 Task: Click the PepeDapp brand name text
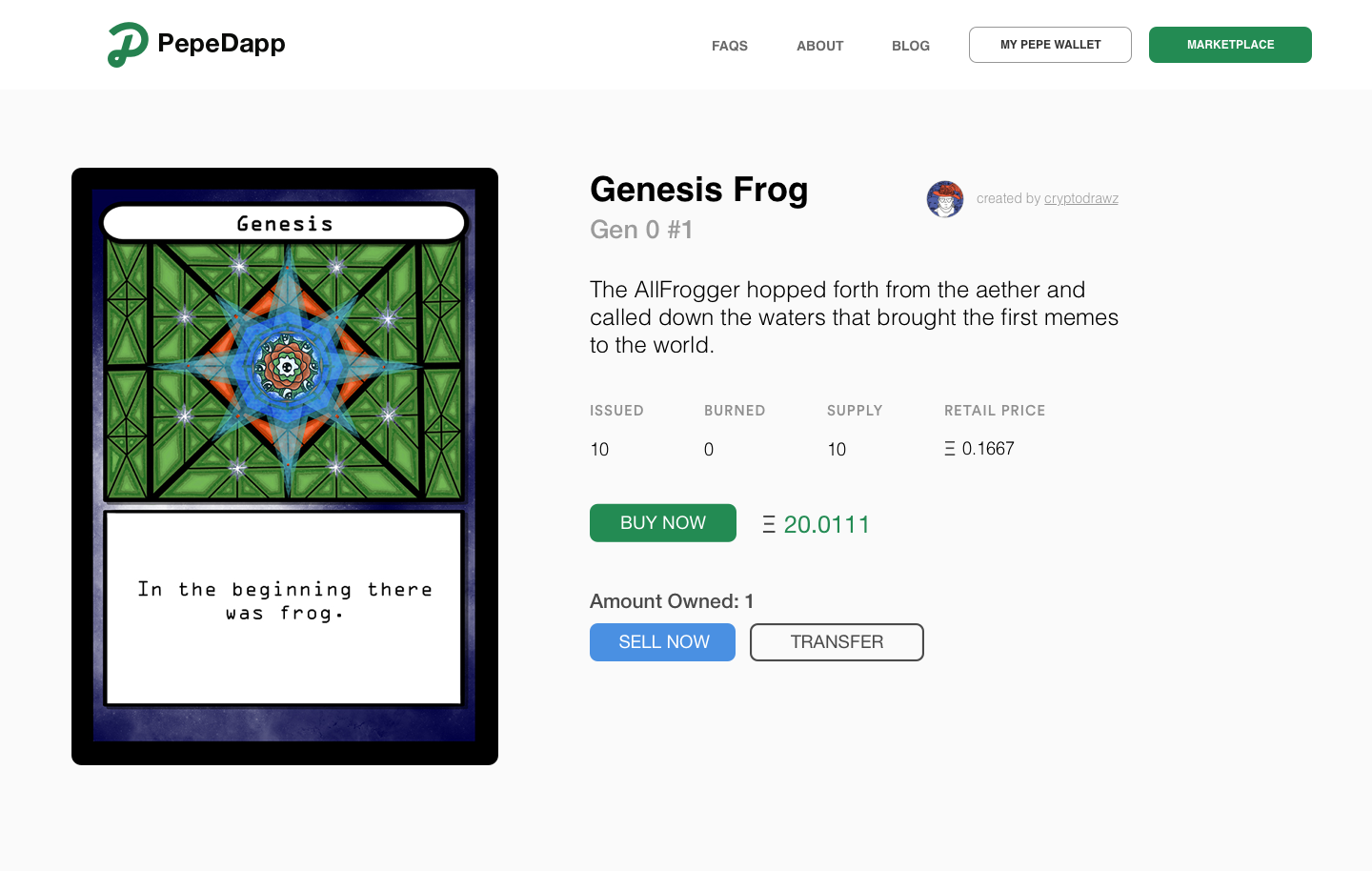pos(221,44)
